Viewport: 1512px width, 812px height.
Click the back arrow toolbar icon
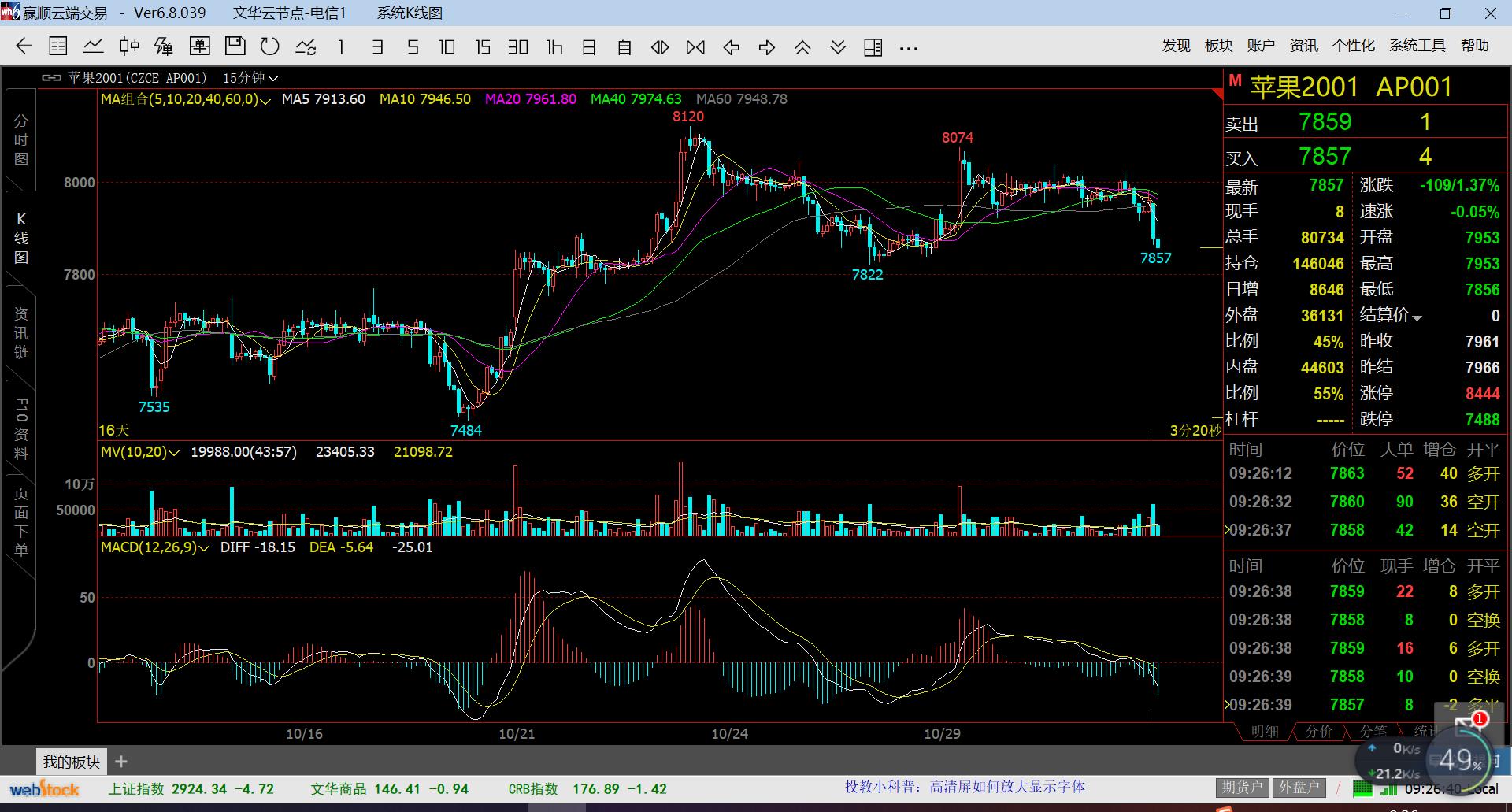point(24,46)
